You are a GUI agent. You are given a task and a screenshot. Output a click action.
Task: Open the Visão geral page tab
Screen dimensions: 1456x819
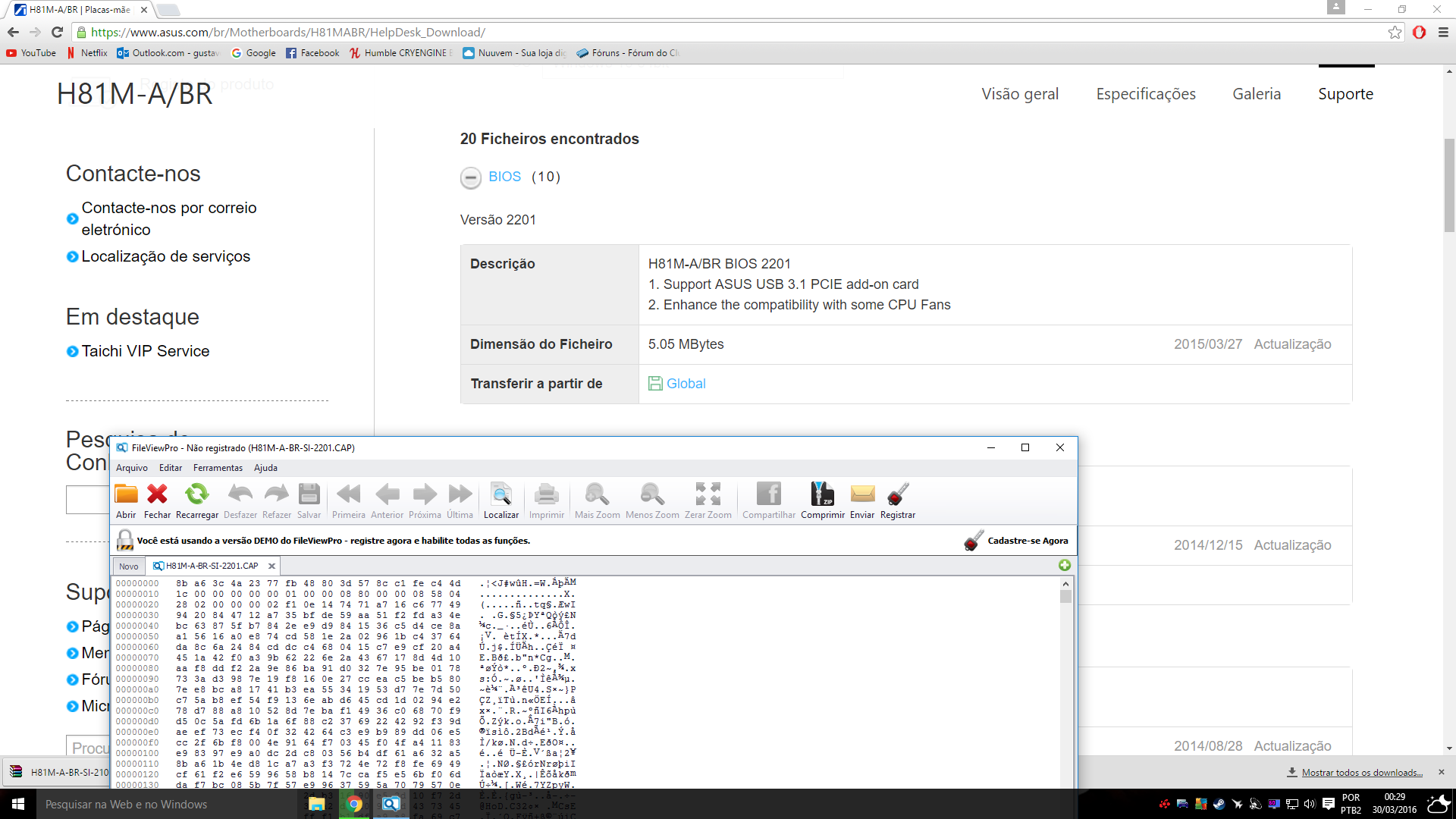pos(1020,94)
